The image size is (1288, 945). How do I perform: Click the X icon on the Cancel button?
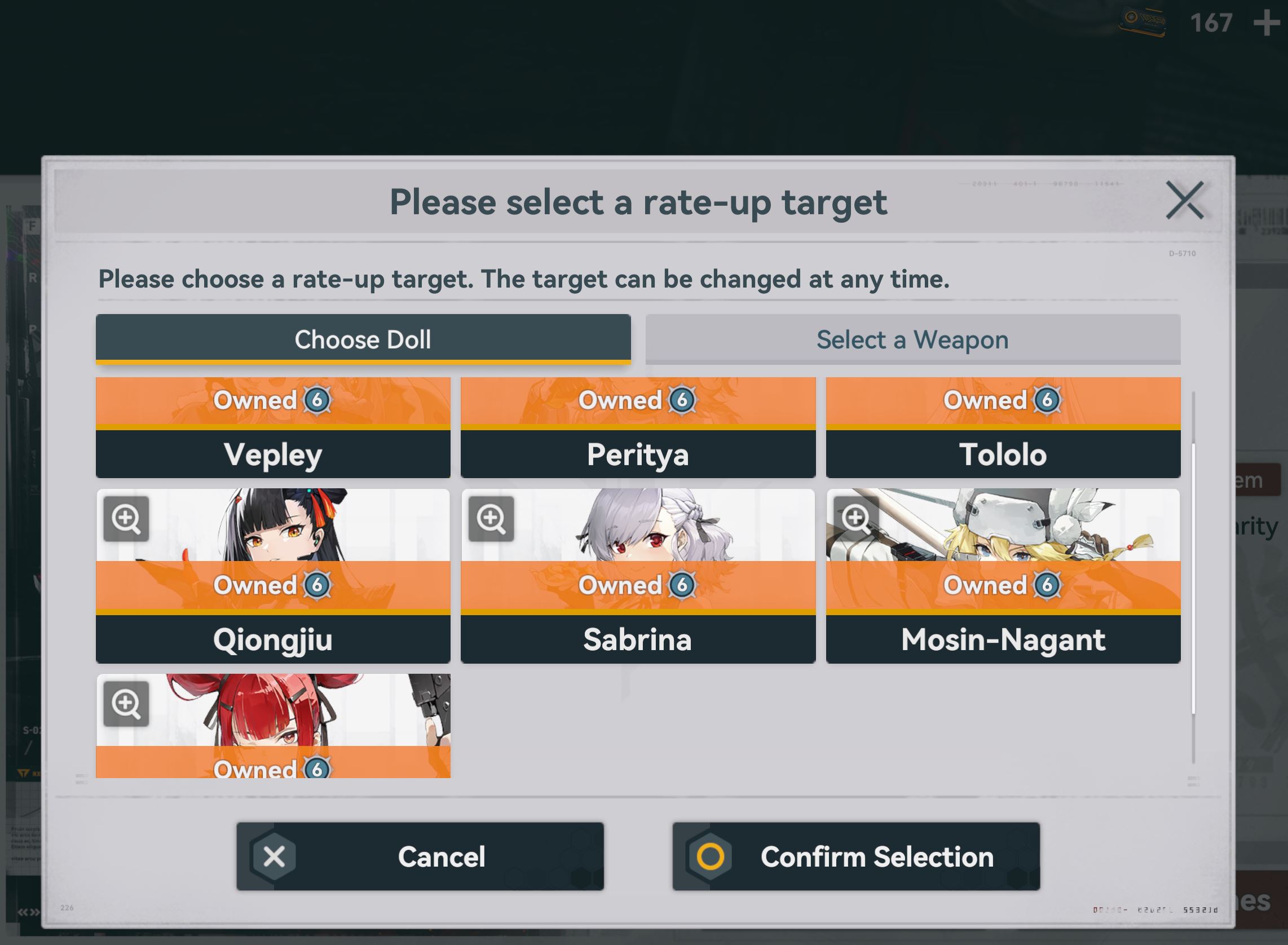pyautogui.click(x=274, y=856)
